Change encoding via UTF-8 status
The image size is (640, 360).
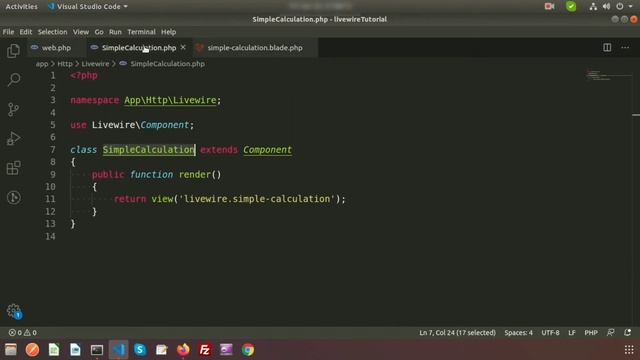(550, 333)
